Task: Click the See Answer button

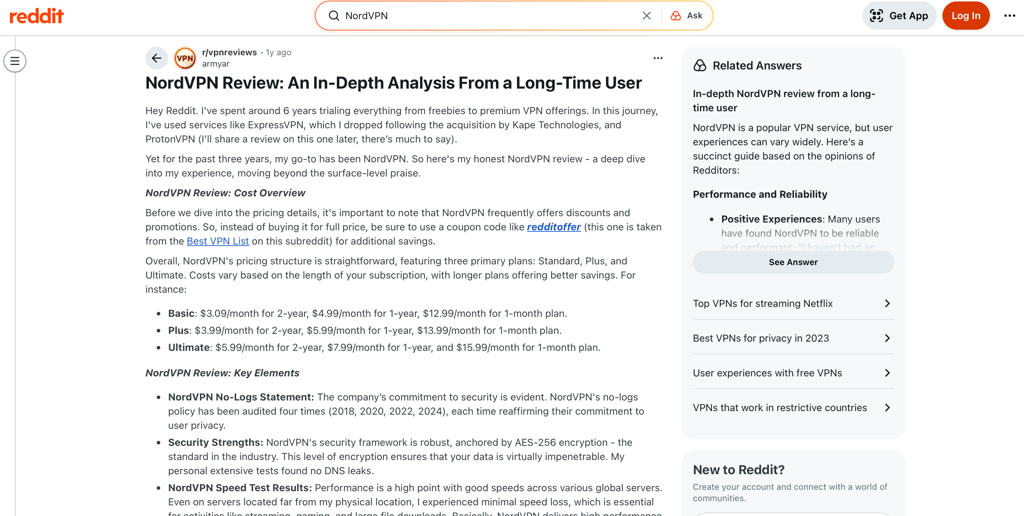Action: click(793, 262)
